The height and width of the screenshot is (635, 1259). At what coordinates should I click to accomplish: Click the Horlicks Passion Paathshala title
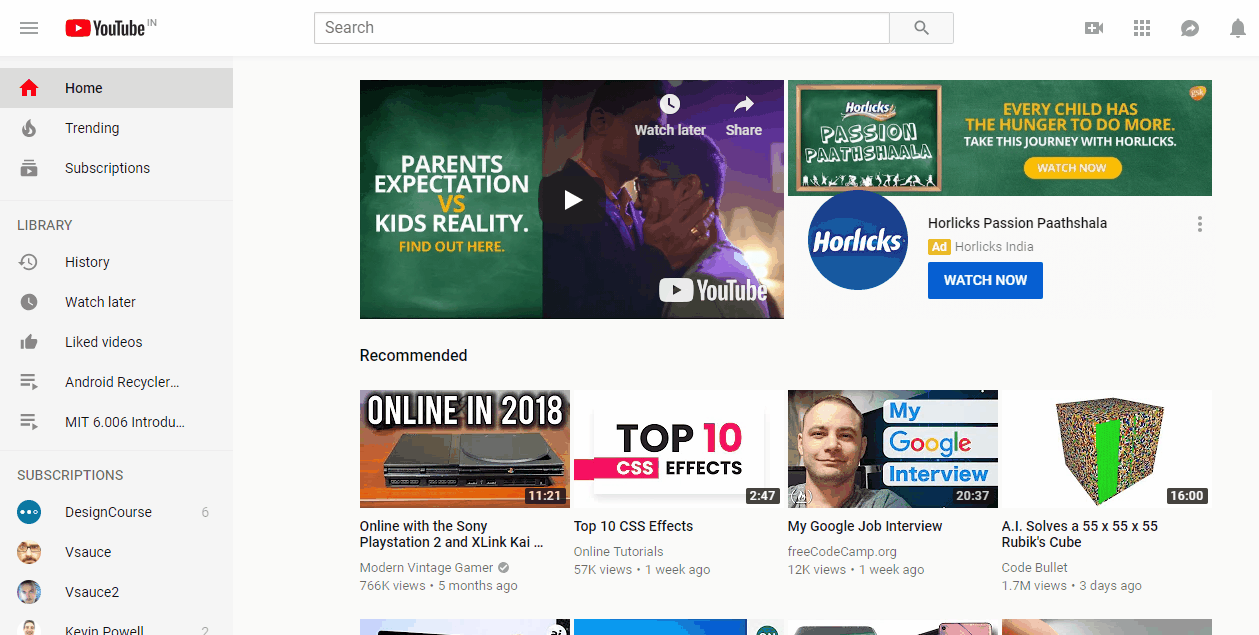pos(1017,223)
